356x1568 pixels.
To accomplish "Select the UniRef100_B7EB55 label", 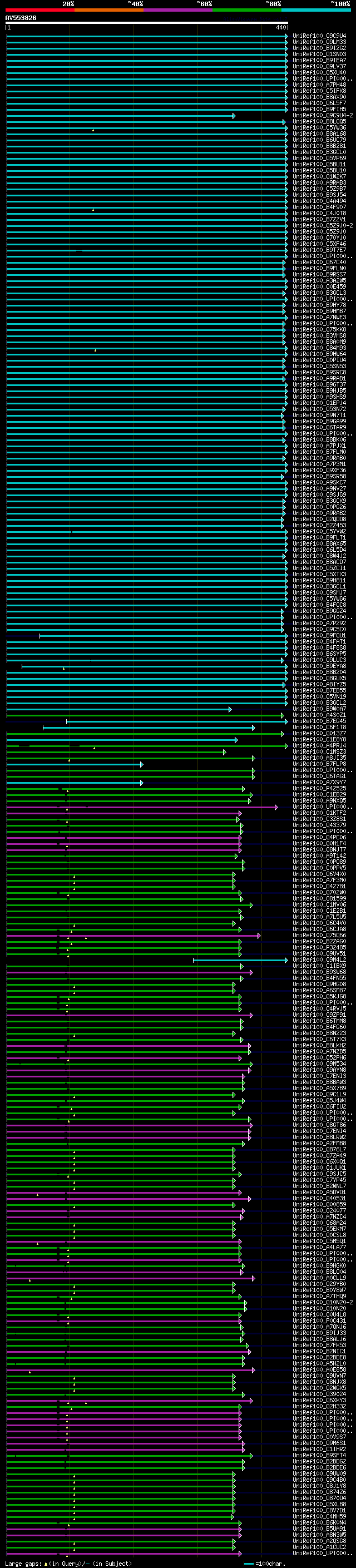I will (319, 690).
